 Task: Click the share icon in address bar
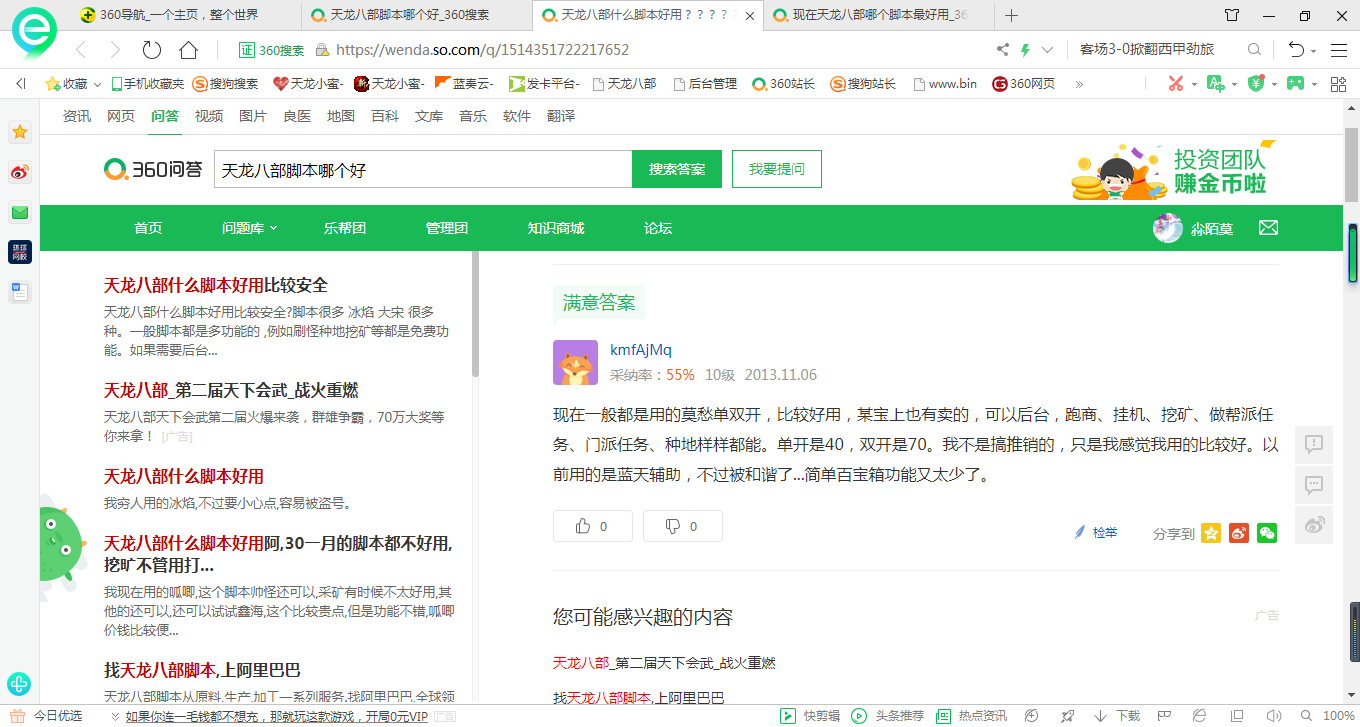[1003, 50]
